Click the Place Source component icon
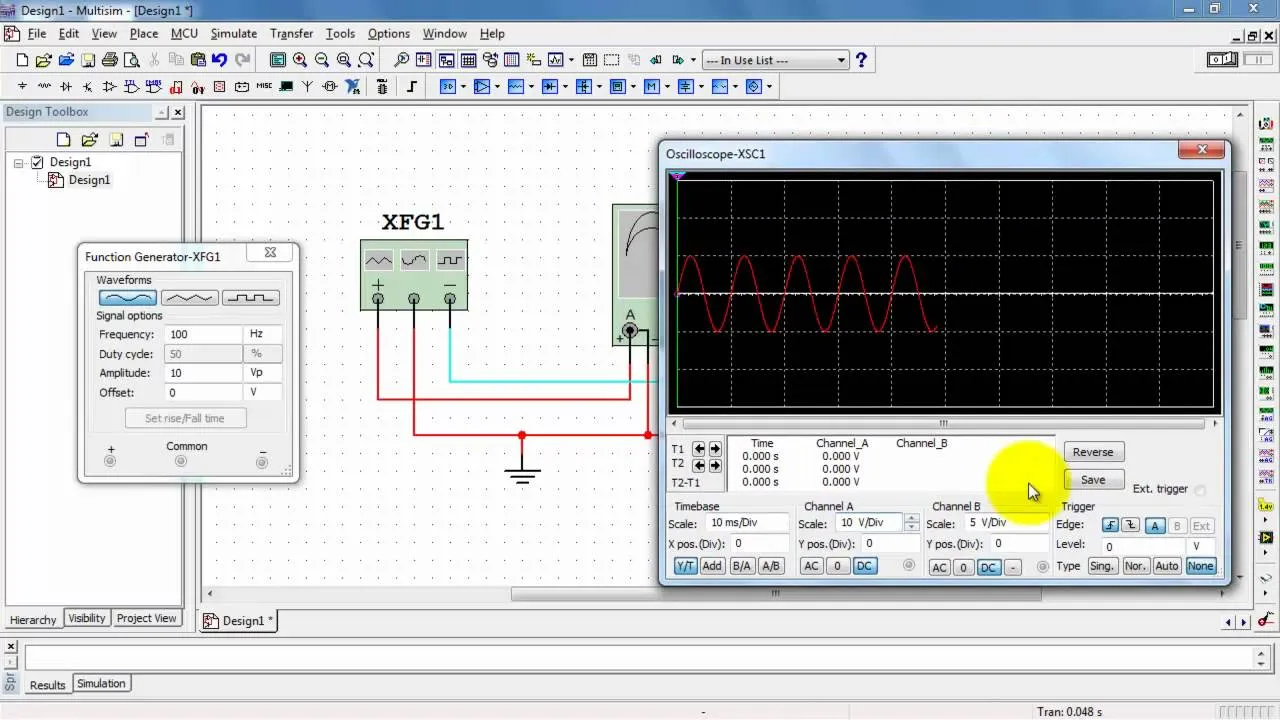Viewport: 1280px width, 720px height. point(22,86)
